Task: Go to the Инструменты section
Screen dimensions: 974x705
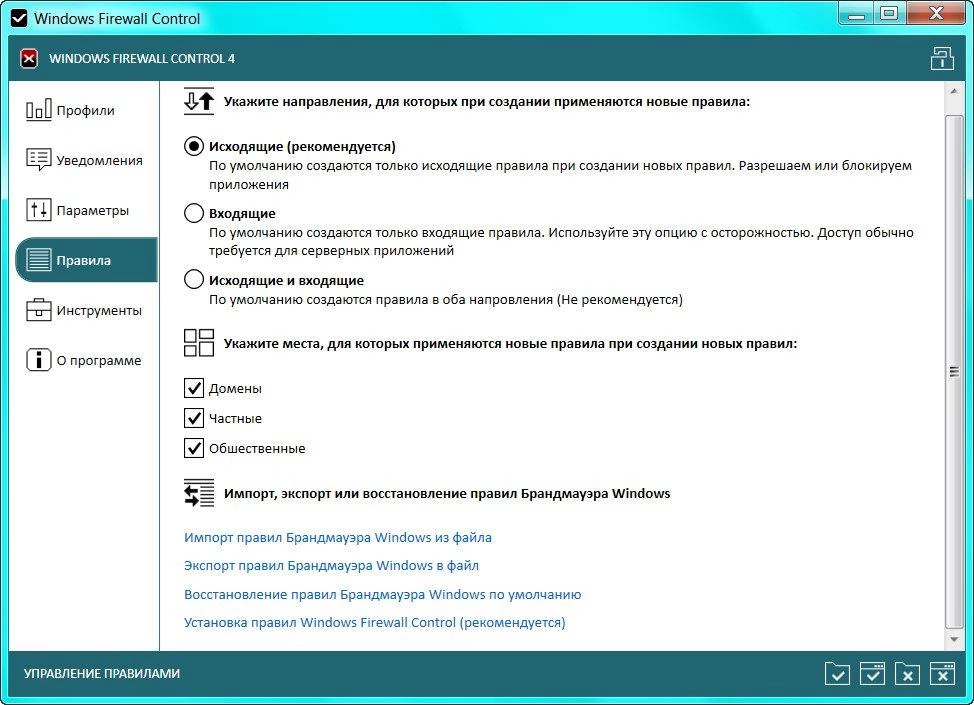Action: [86, 309]
